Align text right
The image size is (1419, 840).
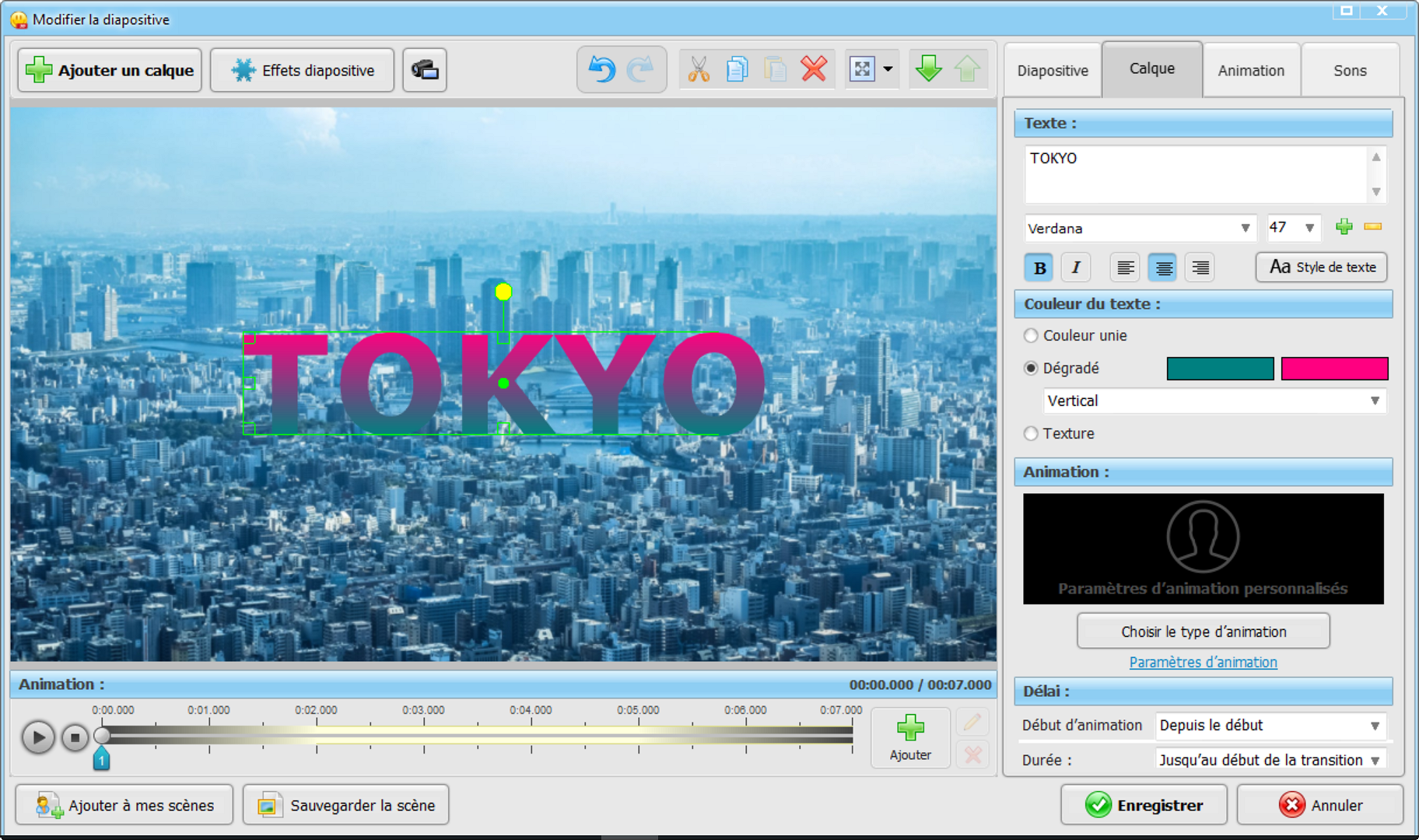1200,268
